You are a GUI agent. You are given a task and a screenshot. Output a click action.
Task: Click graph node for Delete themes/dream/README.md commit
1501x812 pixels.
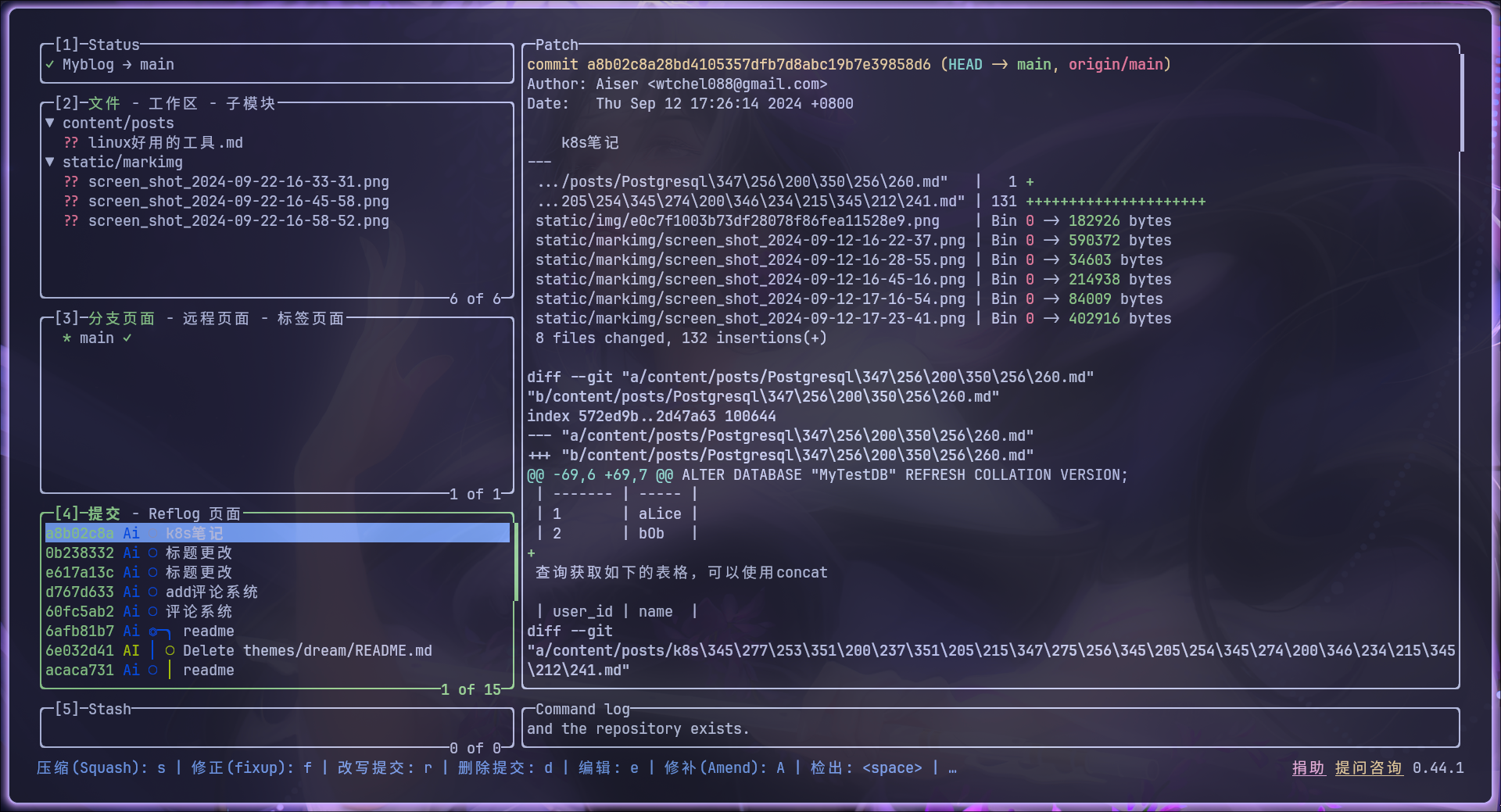click(170, 650)
